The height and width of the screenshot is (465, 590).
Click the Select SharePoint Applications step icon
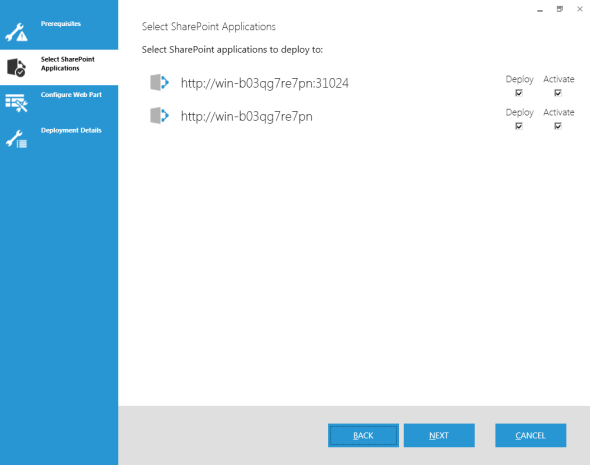(x=16, y=67)
